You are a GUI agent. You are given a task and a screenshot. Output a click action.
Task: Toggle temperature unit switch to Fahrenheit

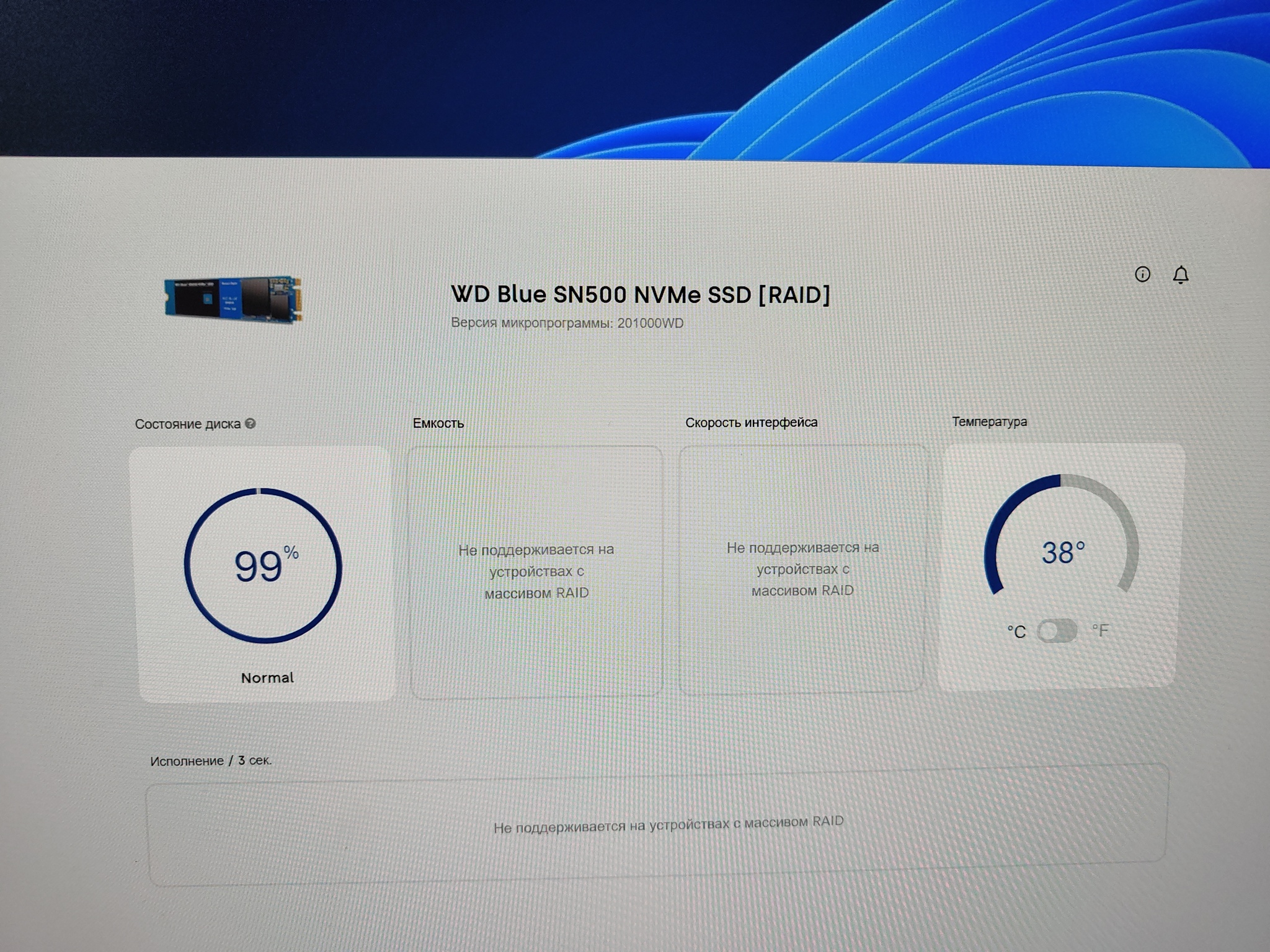1057,631
